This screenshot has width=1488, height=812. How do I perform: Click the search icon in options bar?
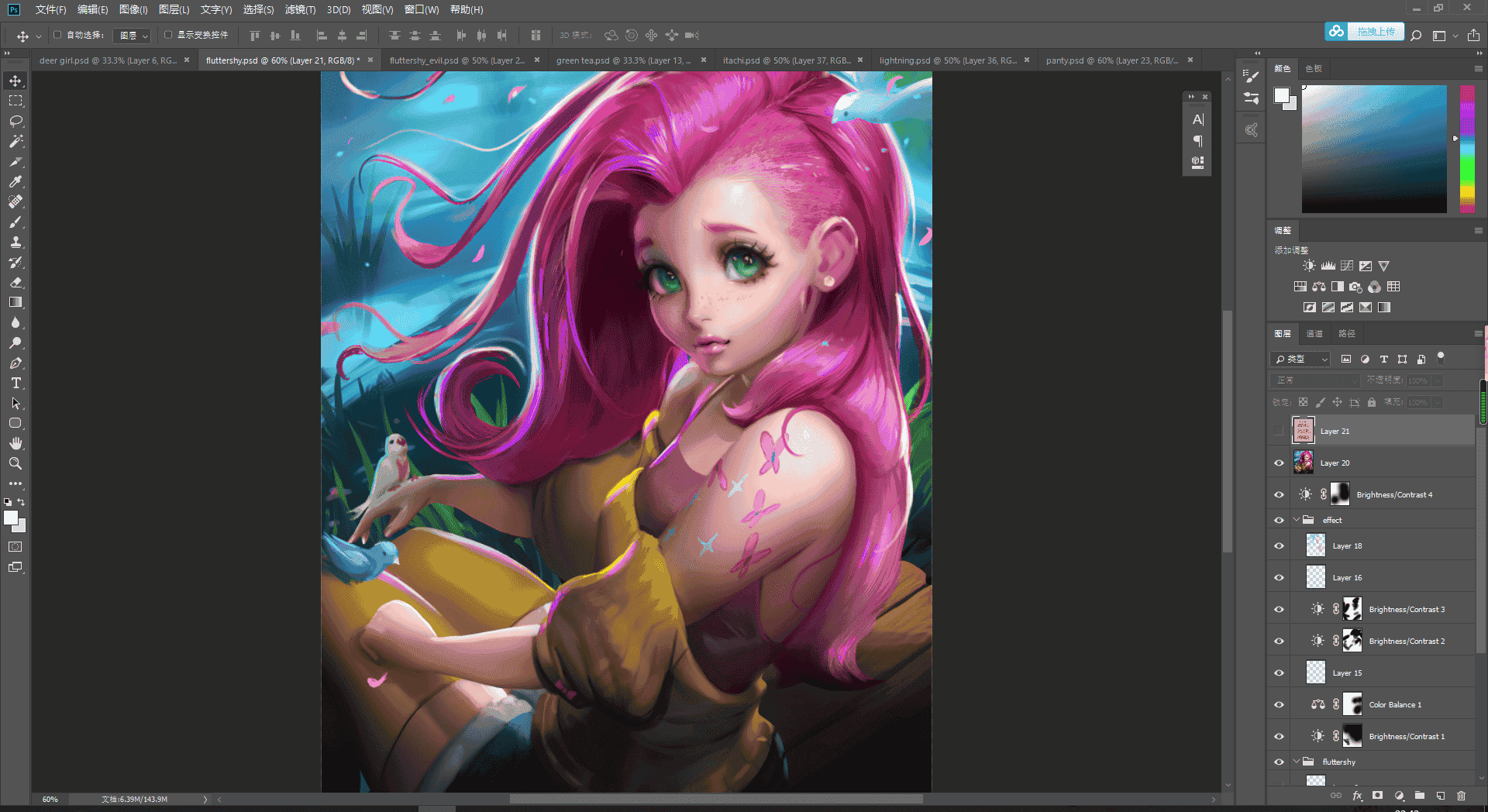1416,36
